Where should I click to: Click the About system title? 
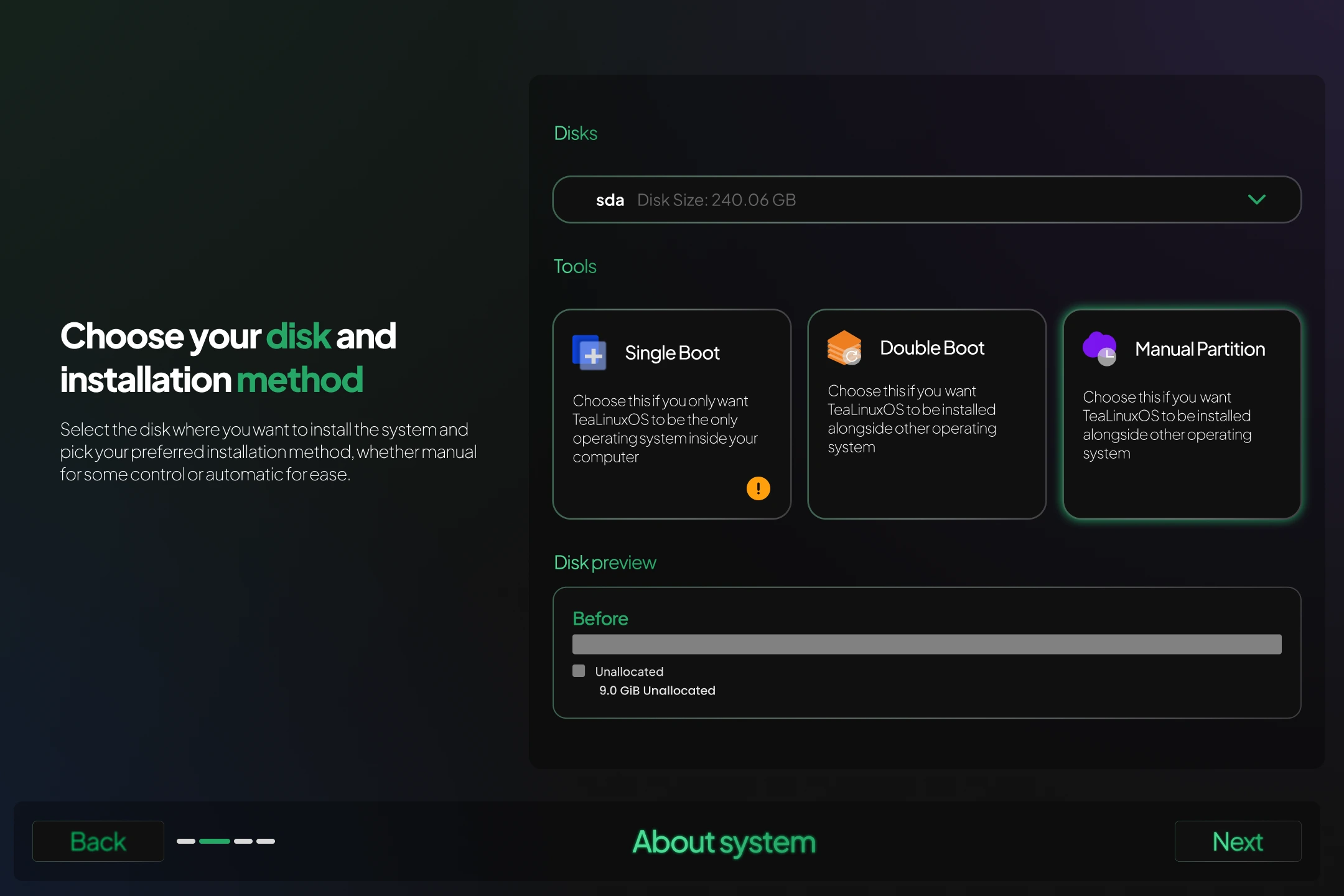723,841
